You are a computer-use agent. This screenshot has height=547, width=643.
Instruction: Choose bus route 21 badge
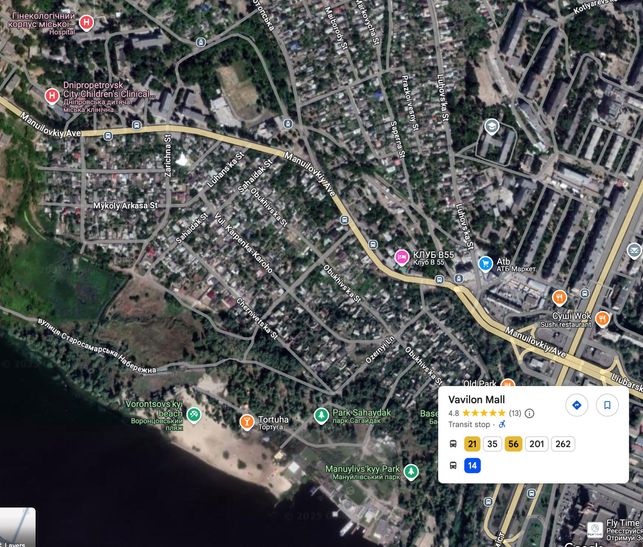pyautogui.click(x=472, y=444)
